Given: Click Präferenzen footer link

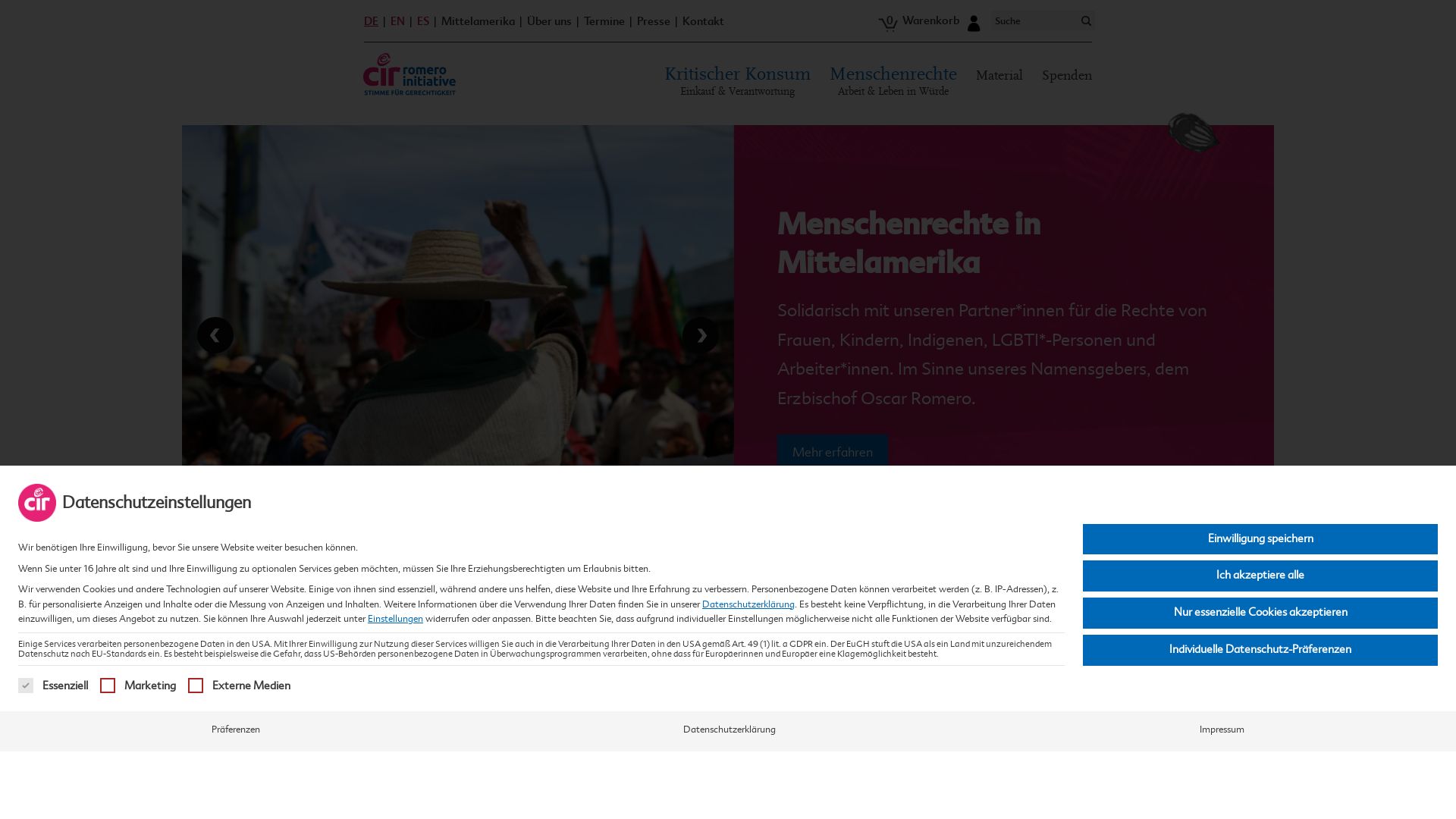Looking at the screenshot, I should (236, 730).
